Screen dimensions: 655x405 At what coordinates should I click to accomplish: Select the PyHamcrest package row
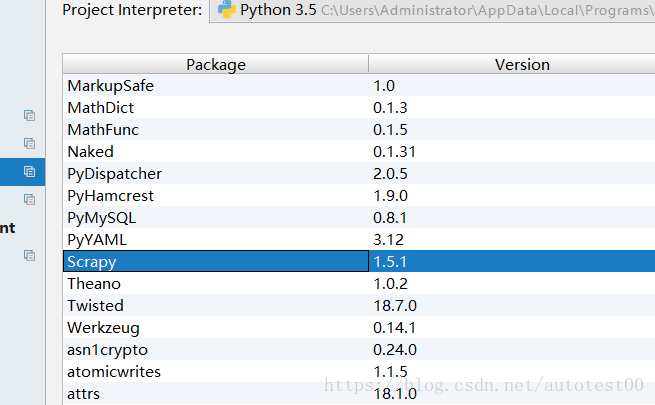359,195
